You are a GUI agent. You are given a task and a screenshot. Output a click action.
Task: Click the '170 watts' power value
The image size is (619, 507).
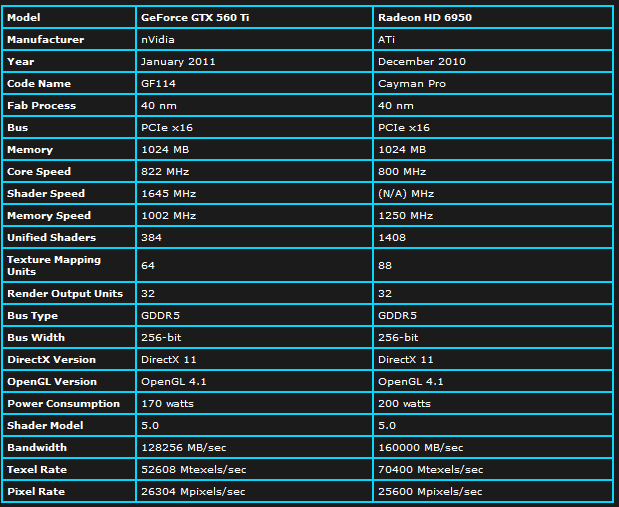167,404
